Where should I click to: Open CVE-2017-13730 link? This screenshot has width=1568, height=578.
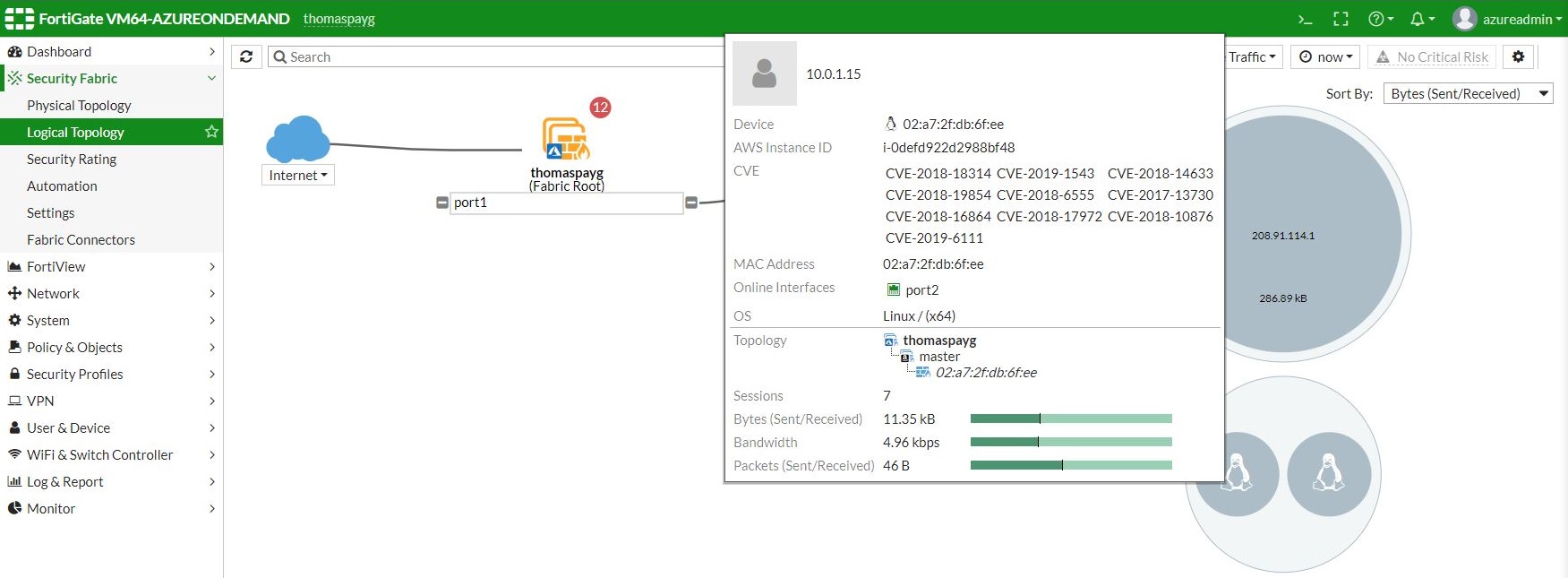tap(1160, 194)
